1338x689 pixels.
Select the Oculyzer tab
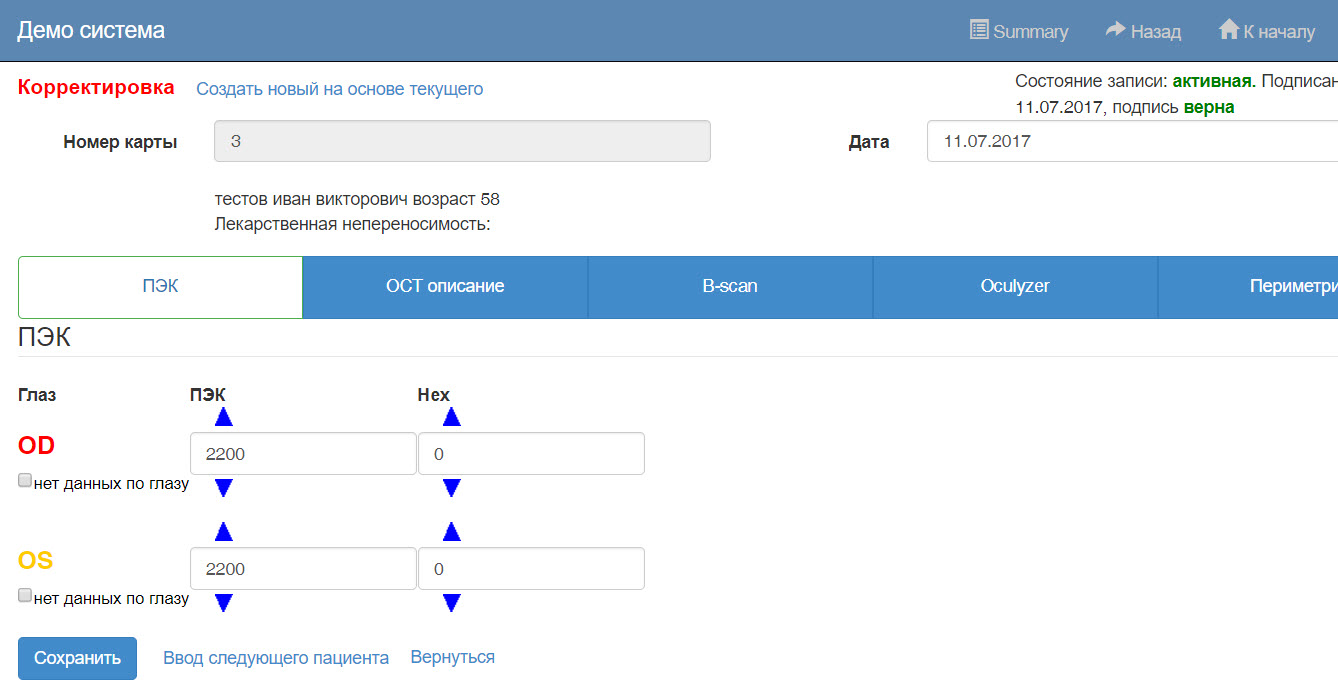click(x=1015, y=287)
